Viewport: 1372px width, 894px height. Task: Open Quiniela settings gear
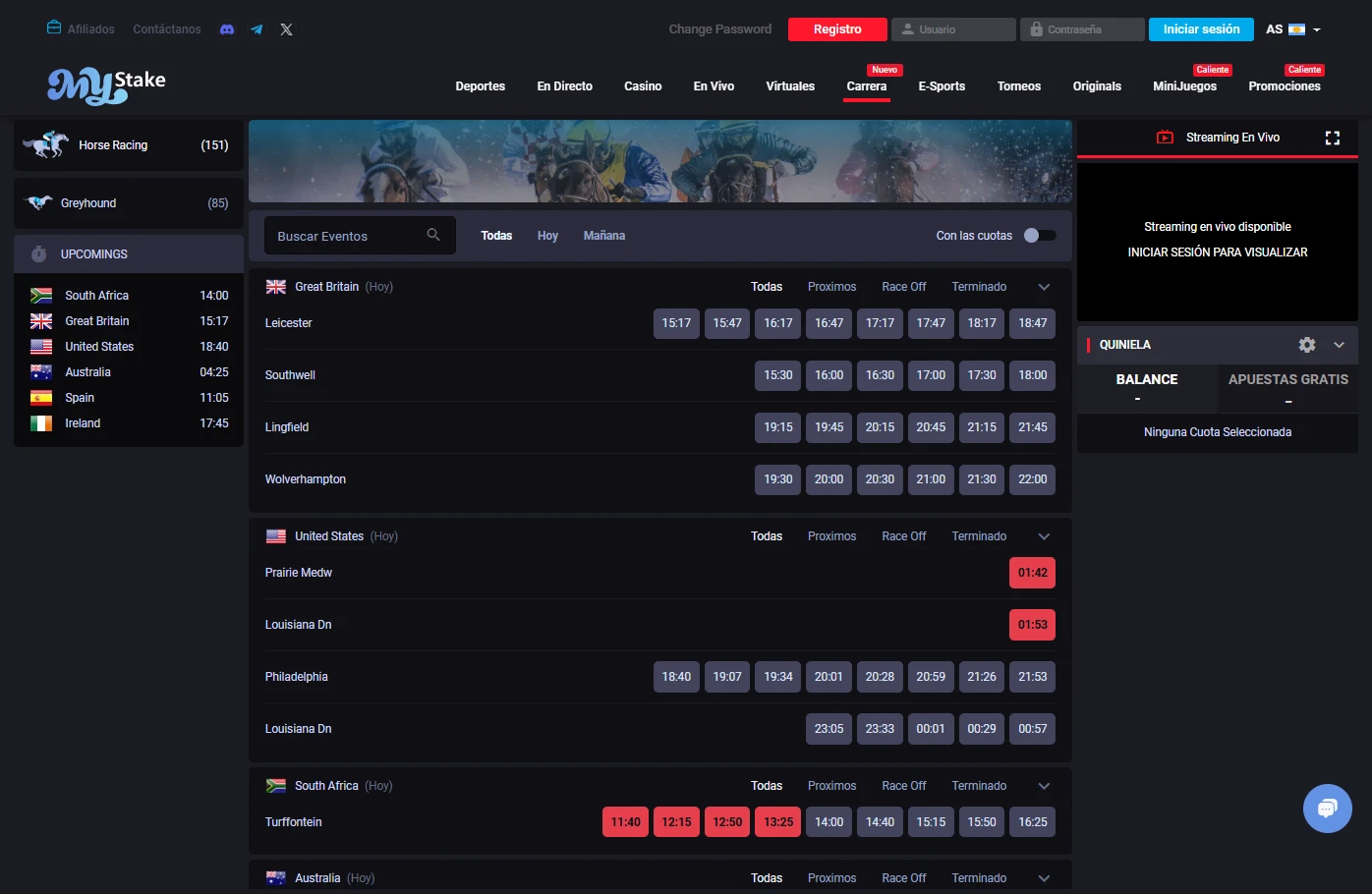click(1307, 345)
